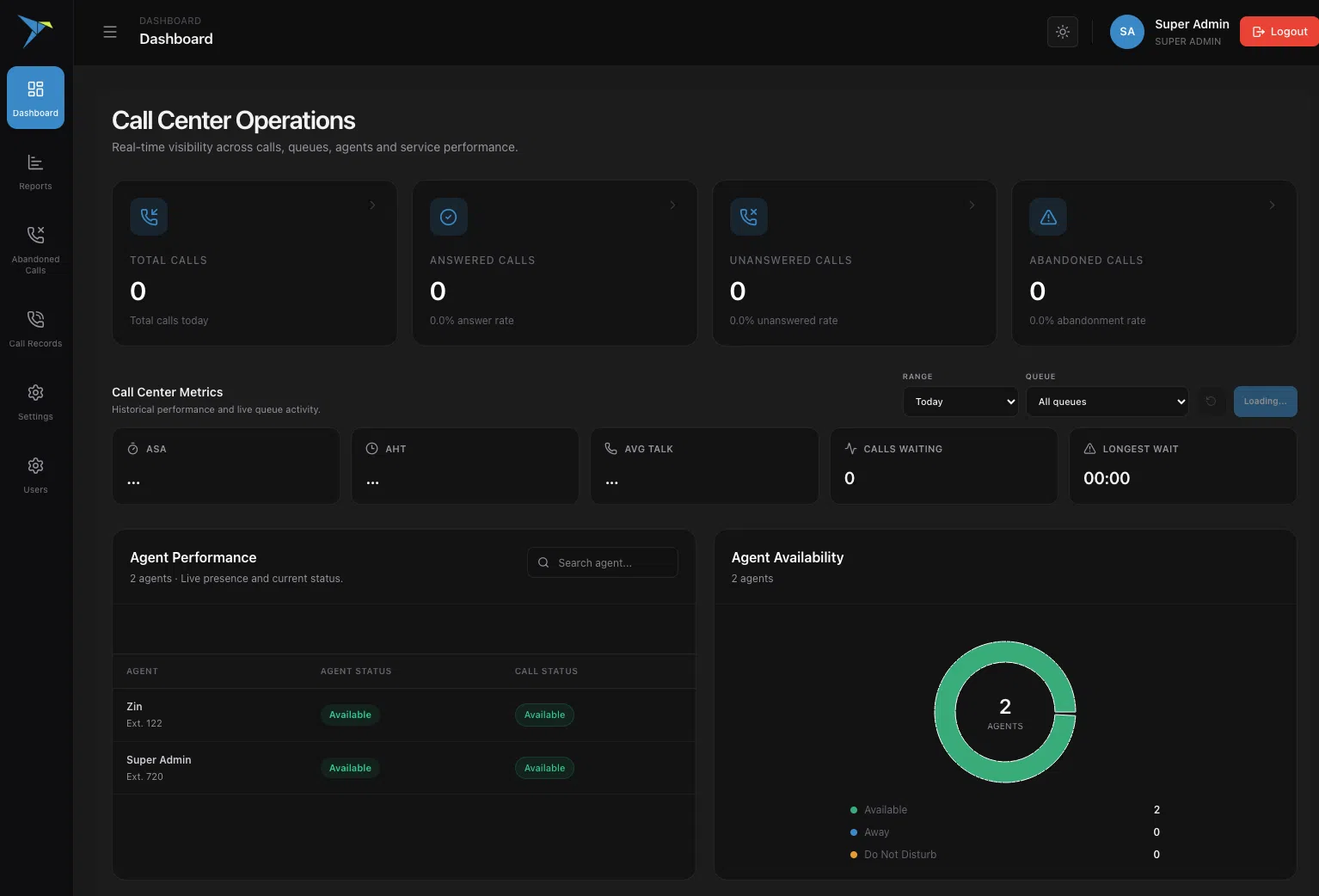The image size is (1319, 896).
Task: Open the Dashboard sidebar item
Action: coord(35,97)
